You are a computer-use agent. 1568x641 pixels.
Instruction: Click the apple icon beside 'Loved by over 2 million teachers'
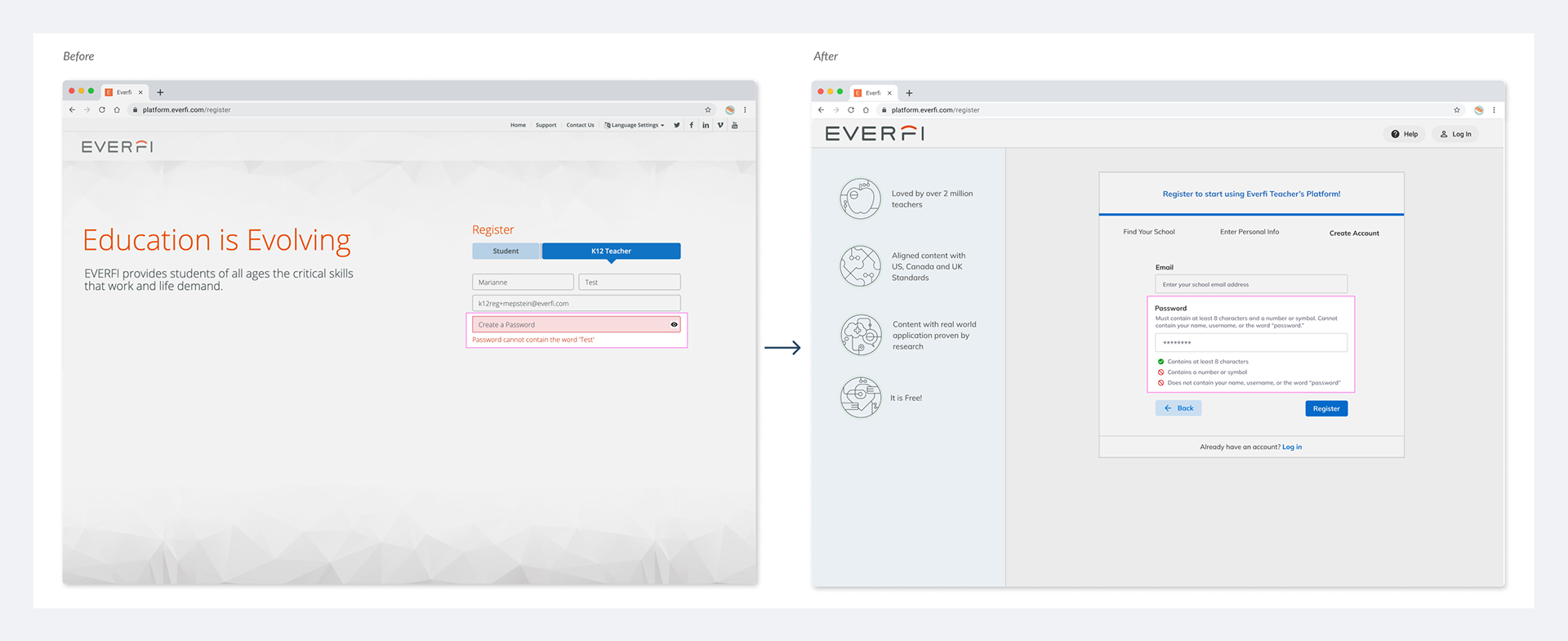click(861, 198)
